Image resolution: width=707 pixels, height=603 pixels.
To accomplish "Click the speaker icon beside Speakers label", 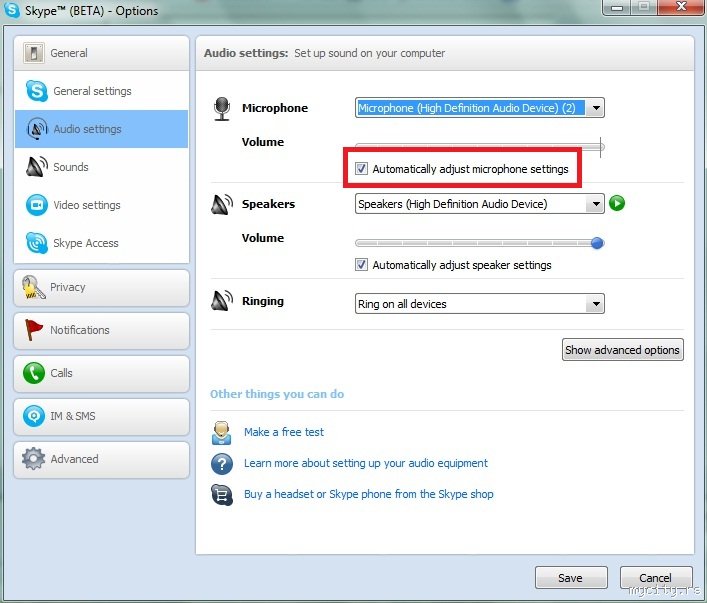I will [x=222, y=204].
